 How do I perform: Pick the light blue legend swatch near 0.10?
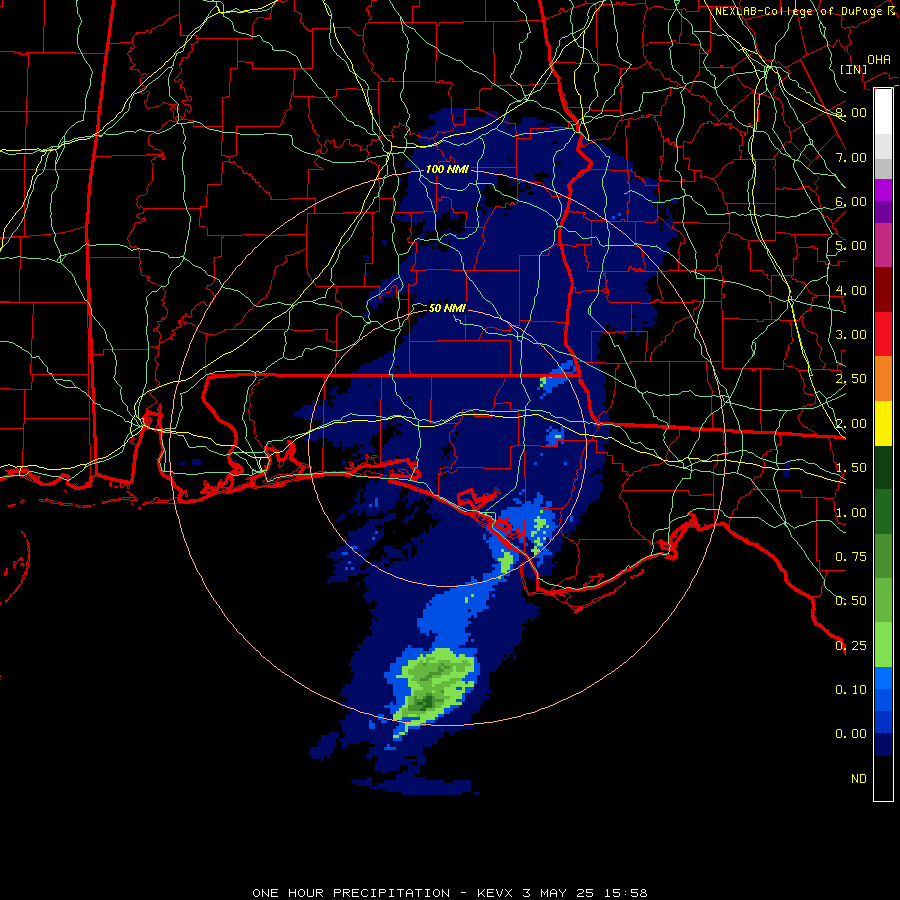883,678
